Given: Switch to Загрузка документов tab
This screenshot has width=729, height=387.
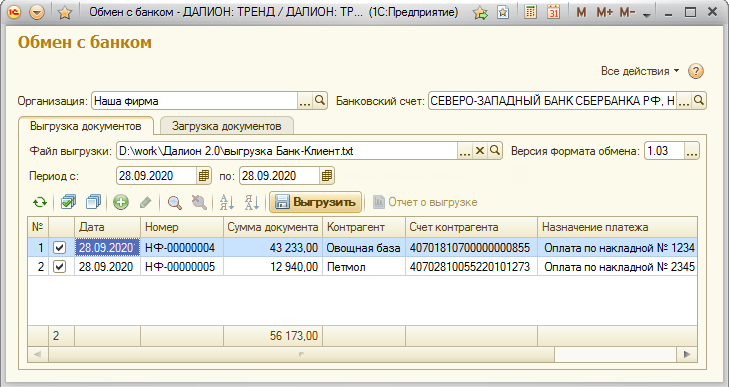Looking at the screenshot, I should click(x=226, y=126).
